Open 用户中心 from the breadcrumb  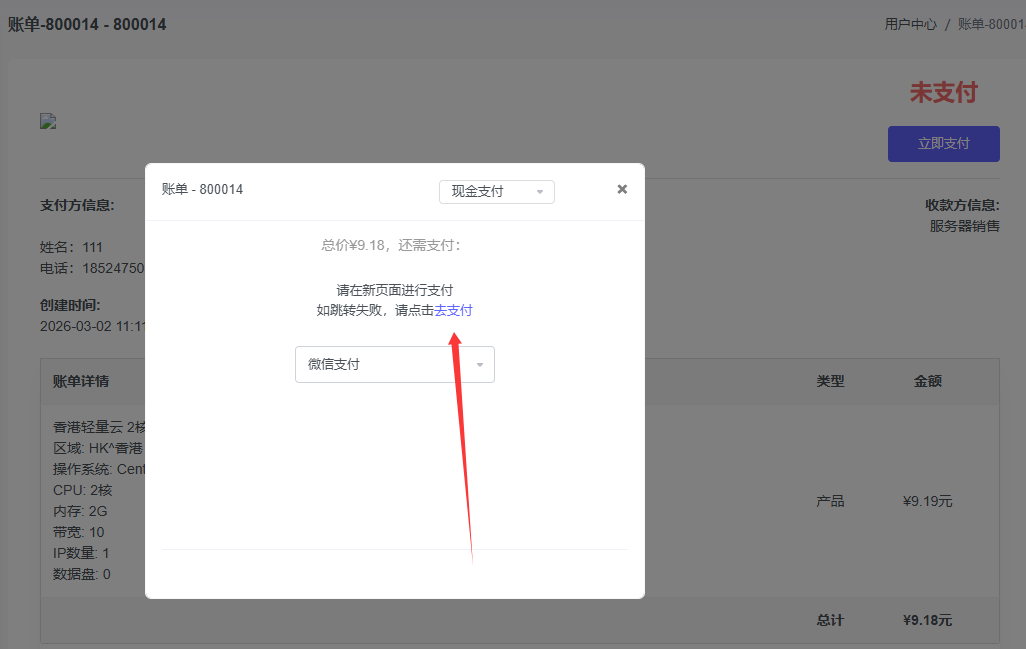click(x=910, y=24)
